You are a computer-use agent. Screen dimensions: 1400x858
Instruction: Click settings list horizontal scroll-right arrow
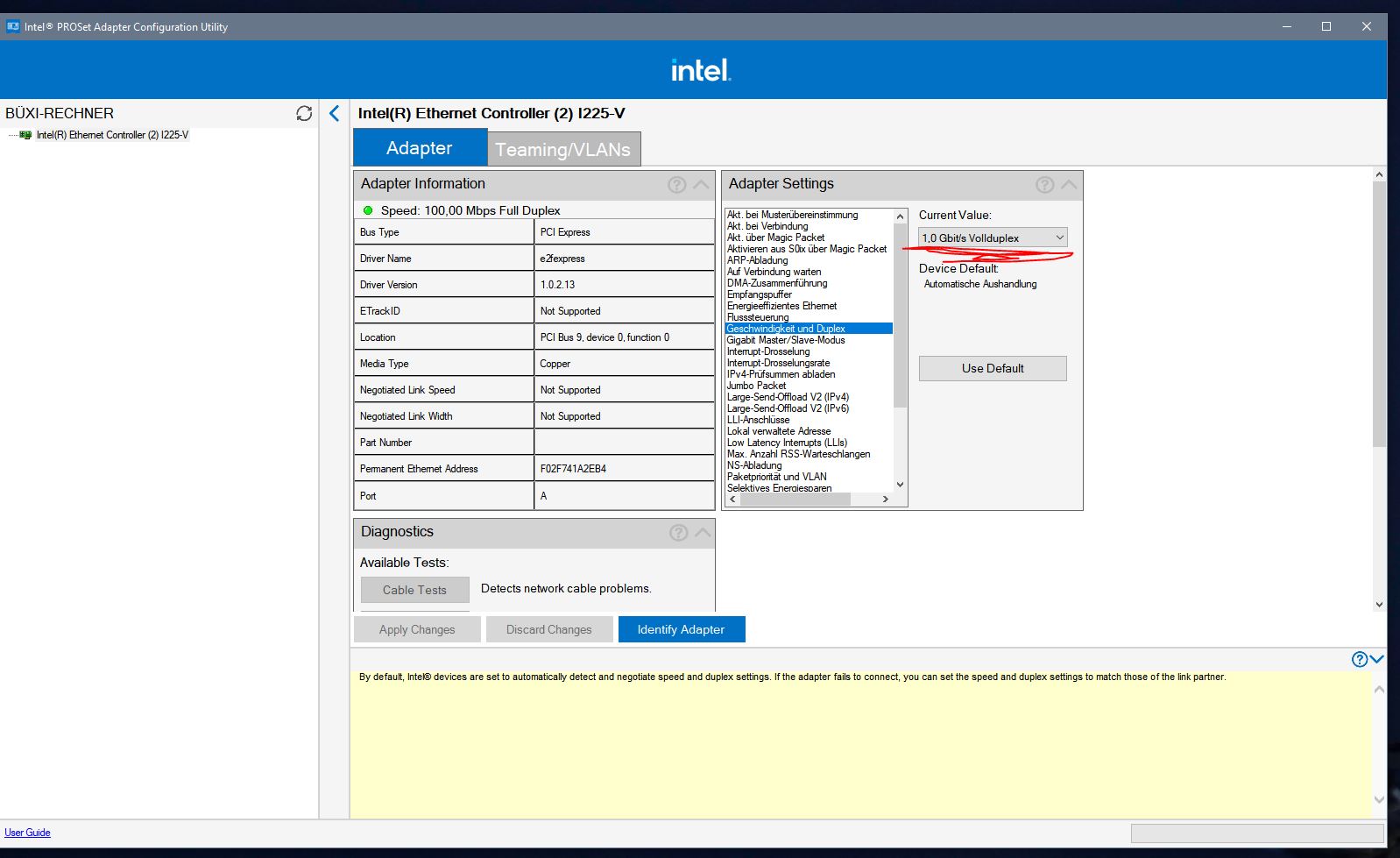click(886, 499)
